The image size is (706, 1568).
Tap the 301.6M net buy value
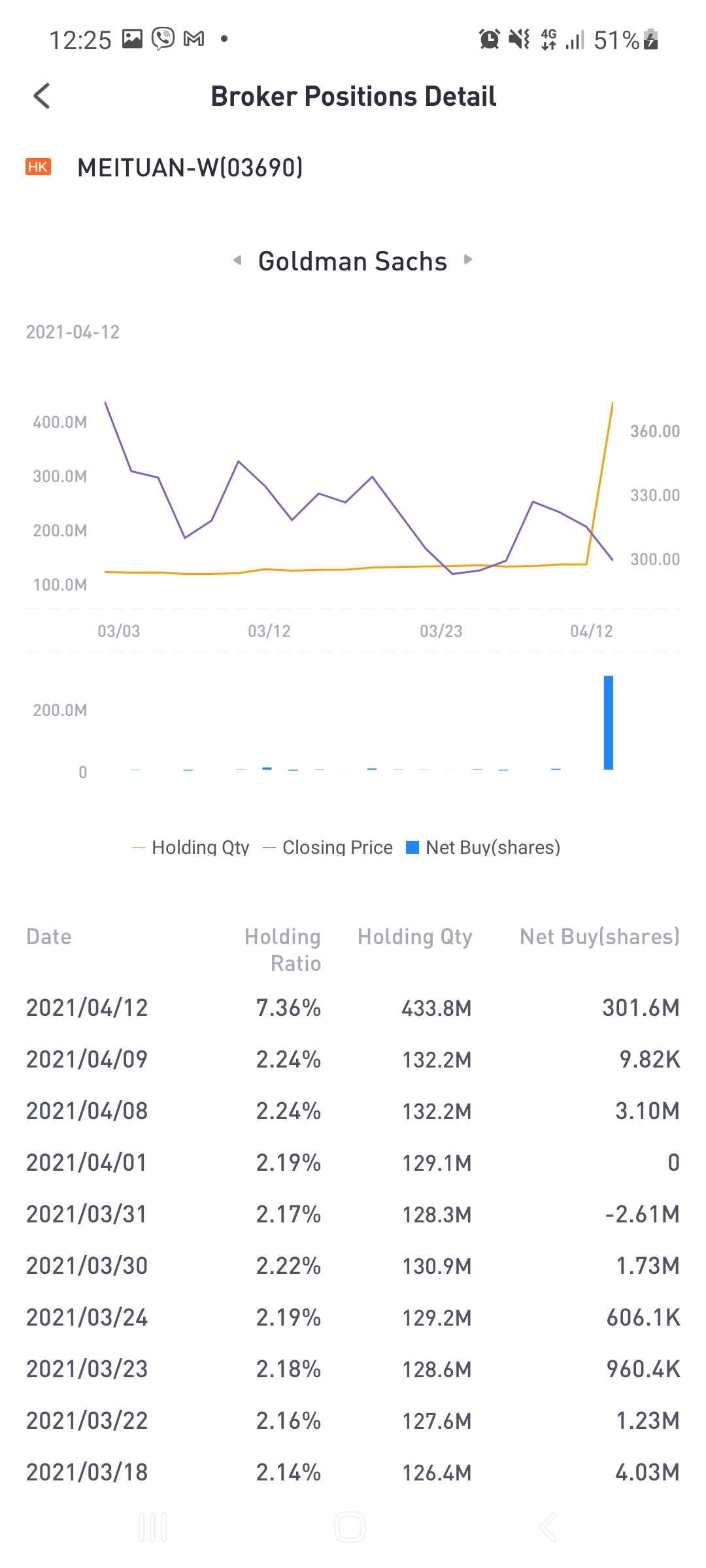pyautogui.click(x=641, y=1007)
